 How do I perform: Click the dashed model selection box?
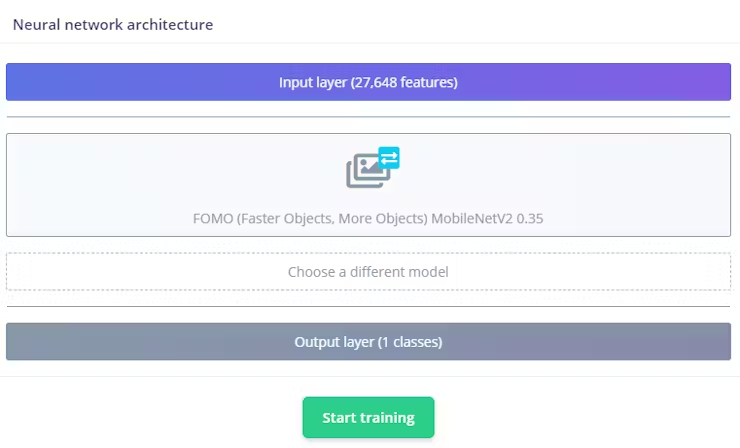point(368,272)
